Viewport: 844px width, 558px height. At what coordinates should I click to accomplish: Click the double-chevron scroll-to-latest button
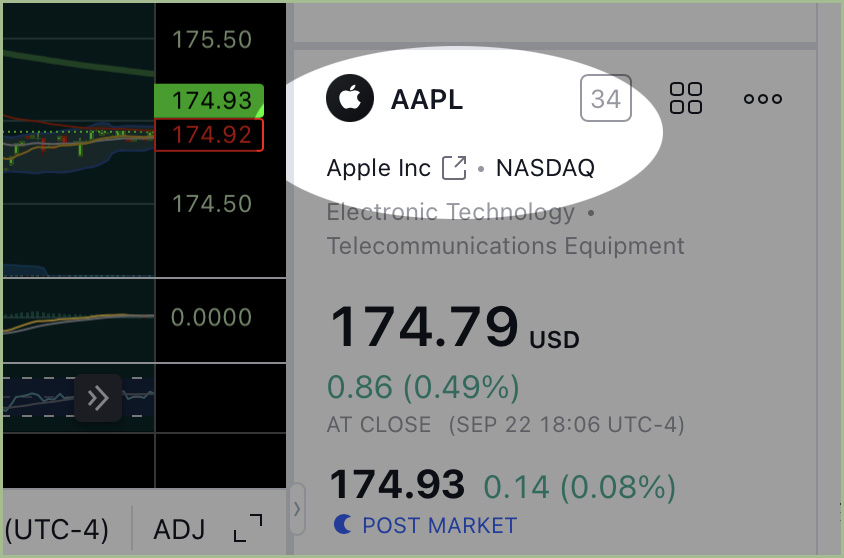(98, 398)
